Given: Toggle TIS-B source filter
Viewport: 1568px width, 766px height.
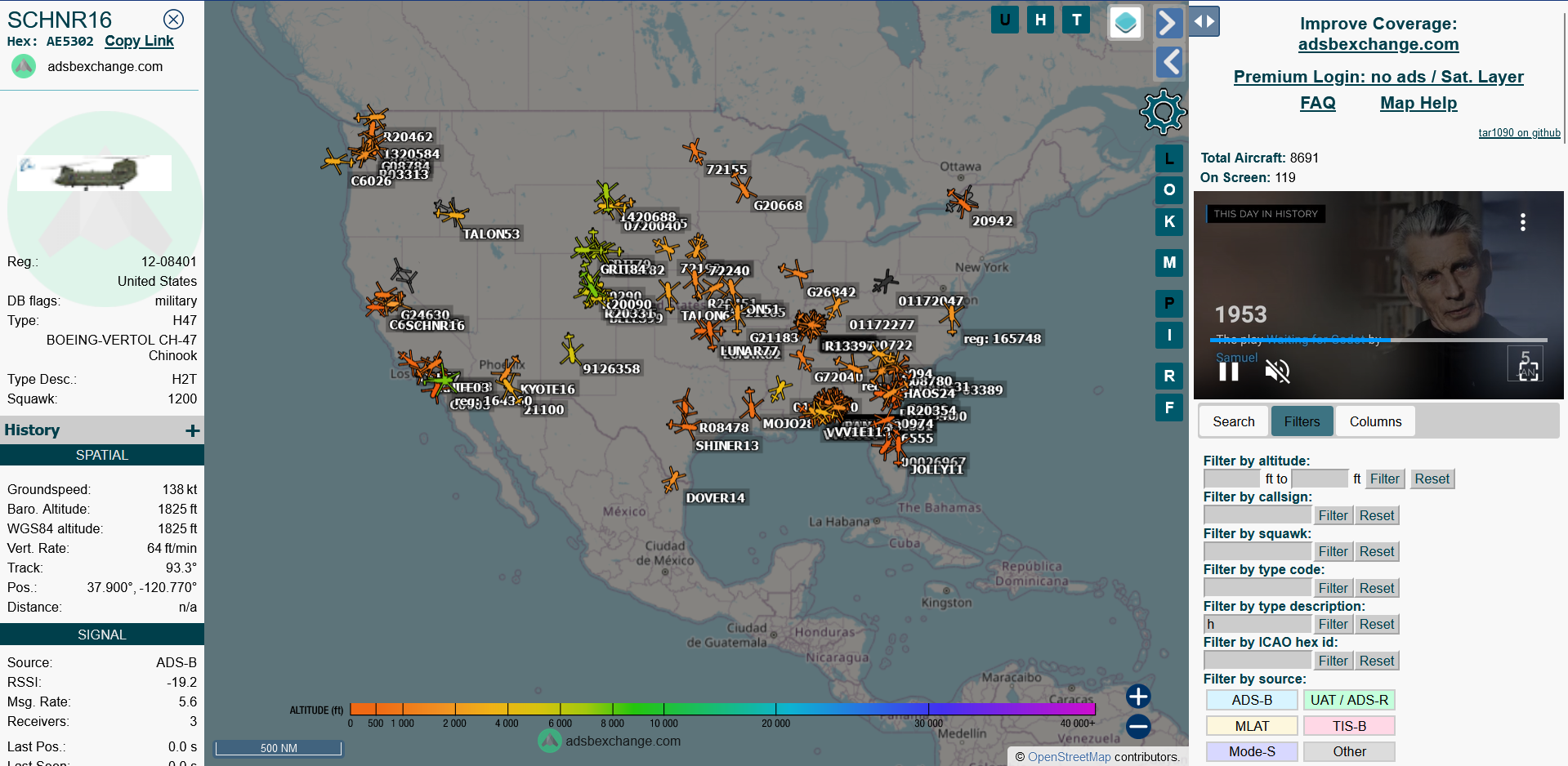Looking at the screenshot, I should (1349, 726).
